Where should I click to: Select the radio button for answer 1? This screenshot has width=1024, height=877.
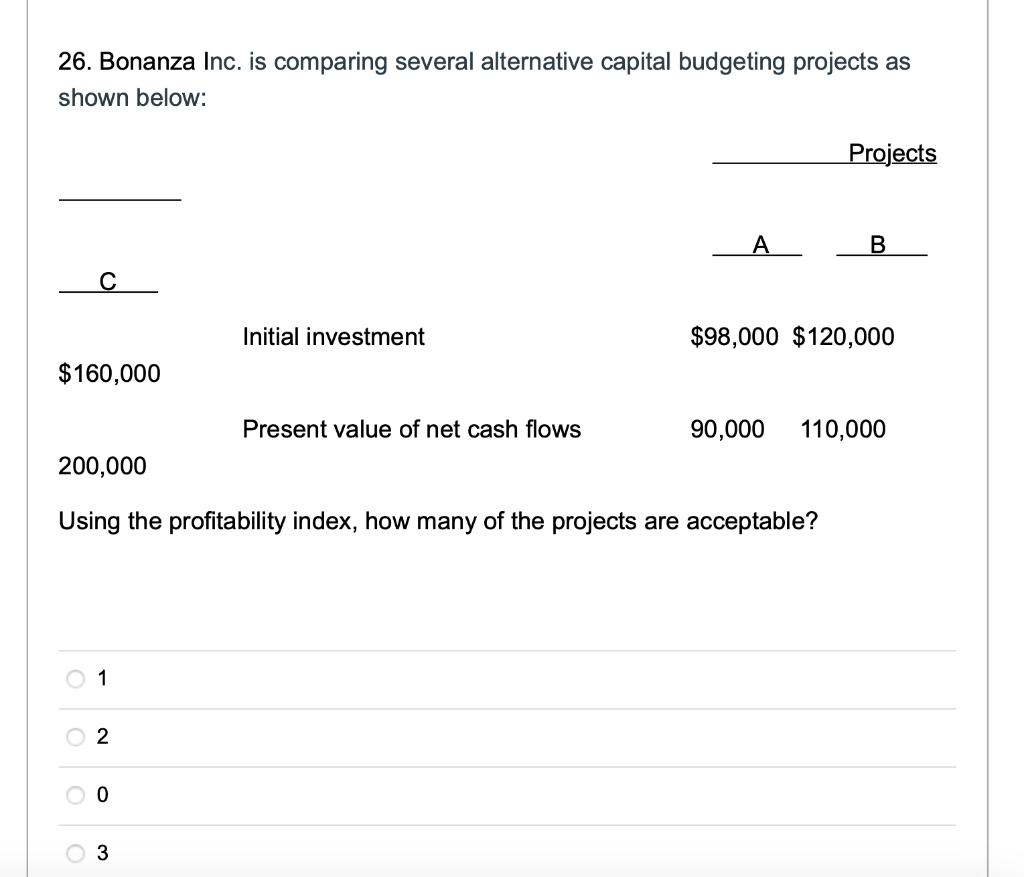76,678
